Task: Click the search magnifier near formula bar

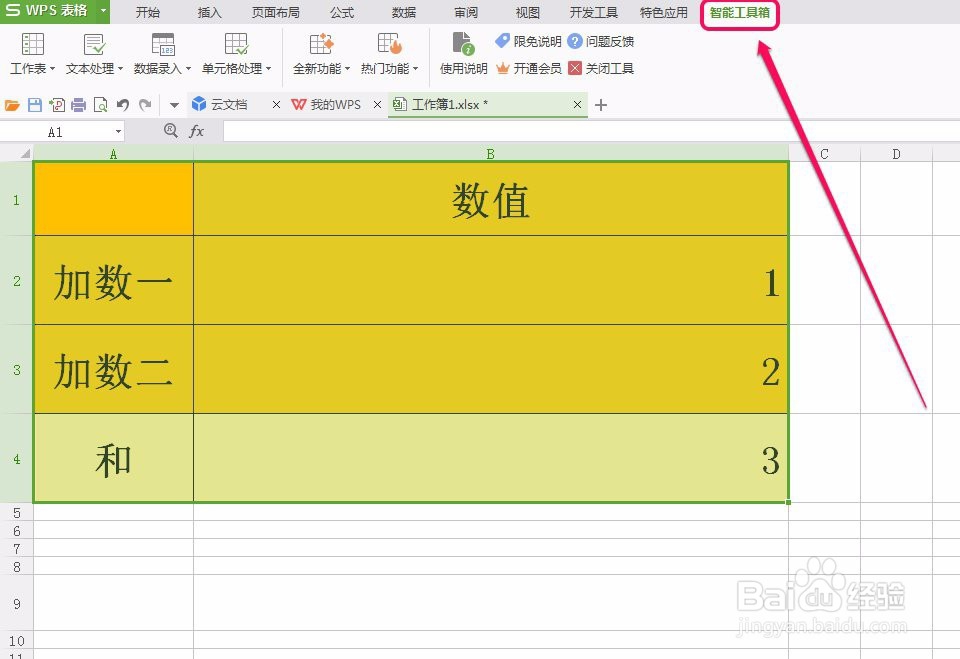Action: (171, 130)
